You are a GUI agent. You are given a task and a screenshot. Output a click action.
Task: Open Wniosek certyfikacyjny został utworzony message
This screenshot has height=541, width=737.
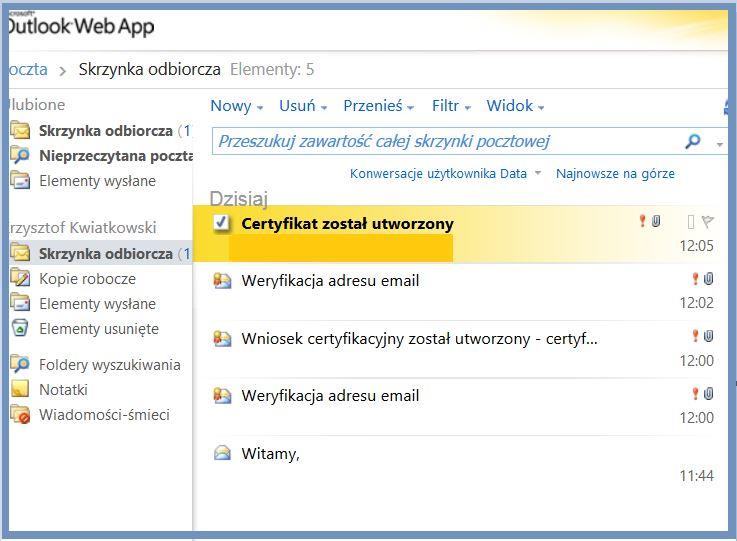(455, 349)
